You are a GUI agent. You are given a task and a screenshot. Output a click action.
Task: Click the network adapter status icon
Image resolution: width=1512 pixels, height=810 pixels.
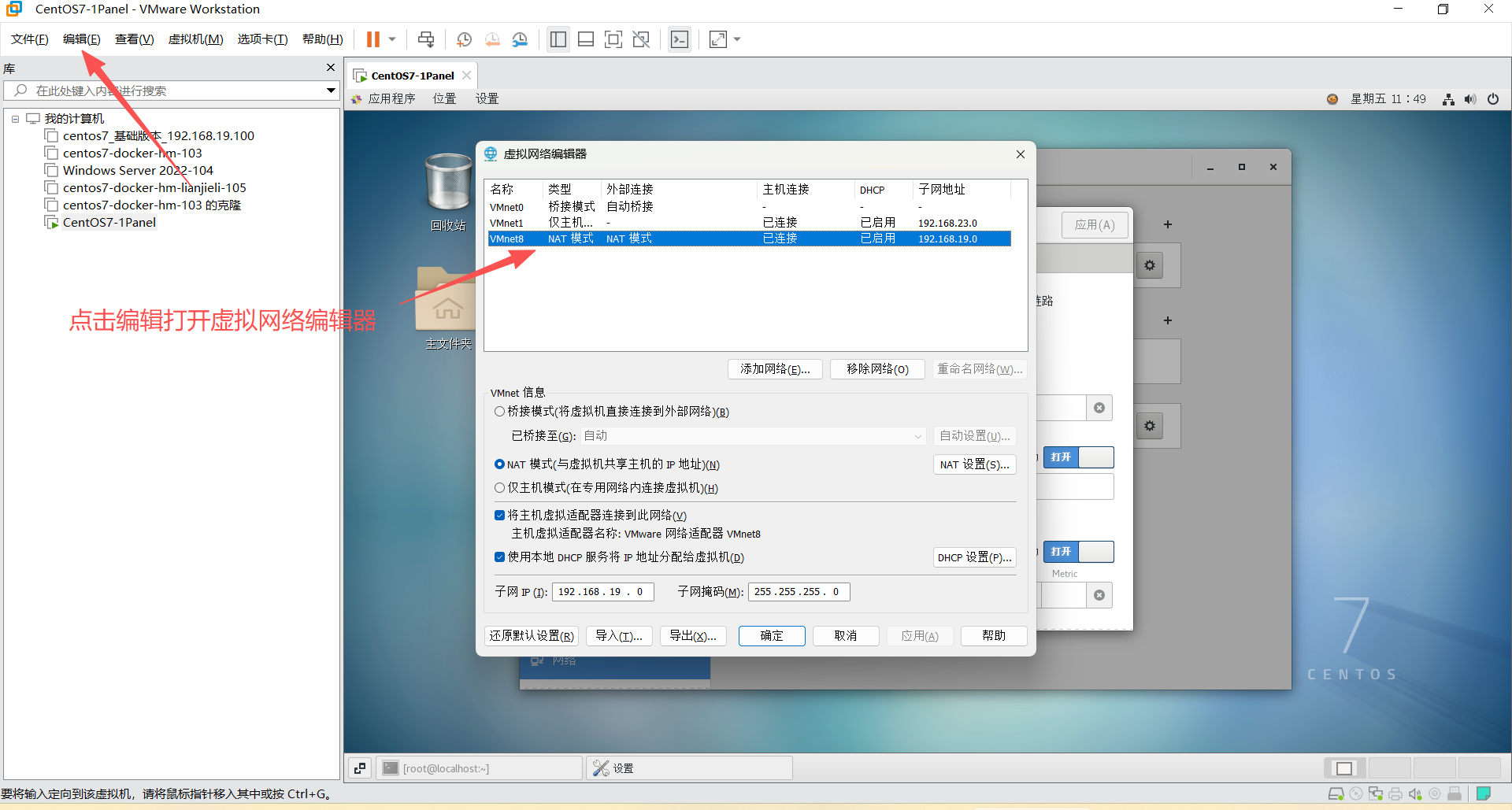pos(1376,793)
